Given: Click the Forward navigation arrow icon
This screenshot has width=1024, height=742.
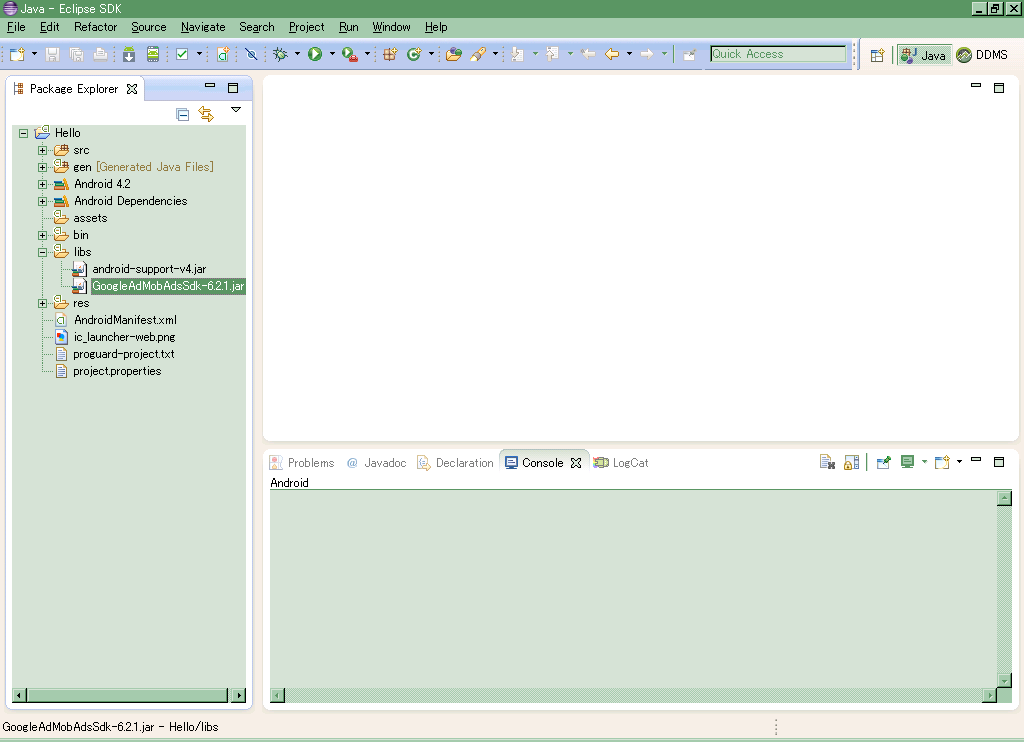Looking at the screenshot, I should click(647, 54).
